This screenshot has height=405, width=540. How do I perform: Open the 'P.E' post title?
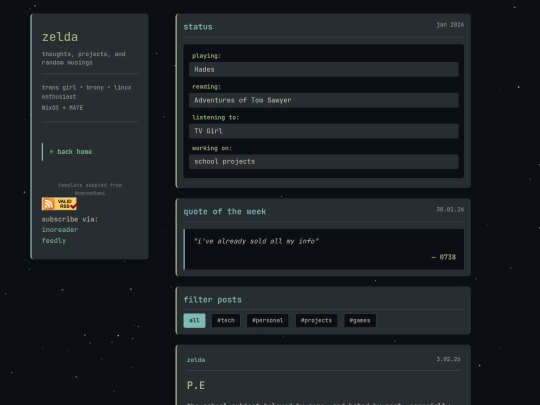point(196,385)
